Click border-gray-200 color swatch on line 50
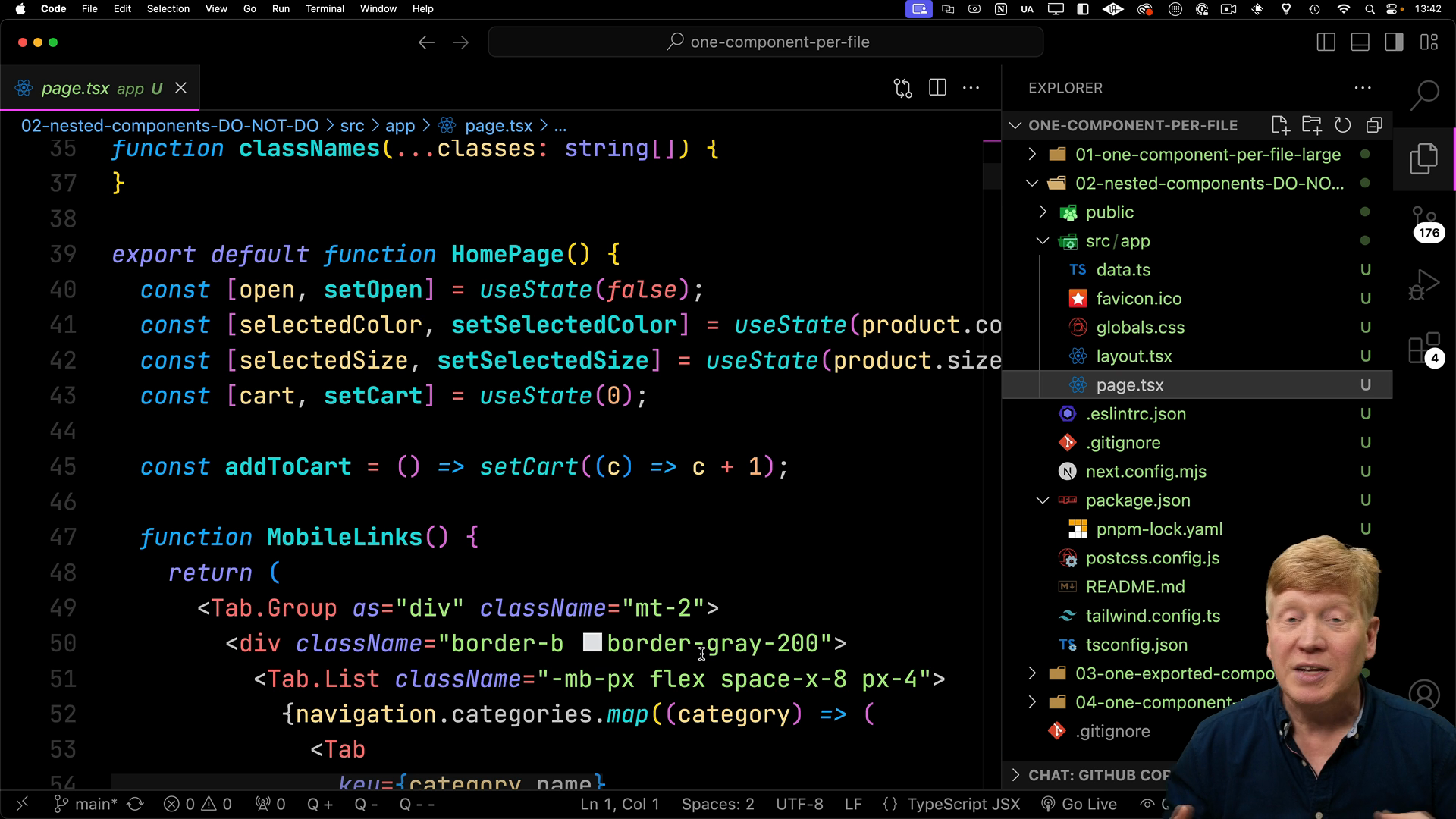 point(592,643)
